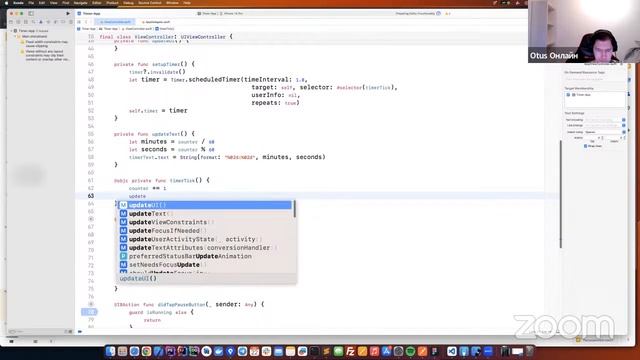Image resolution: width=640 pixels, height=360 pixels.
Task: Toggle Wrap lines checkbox in inspector
Action: pos(585,146)
